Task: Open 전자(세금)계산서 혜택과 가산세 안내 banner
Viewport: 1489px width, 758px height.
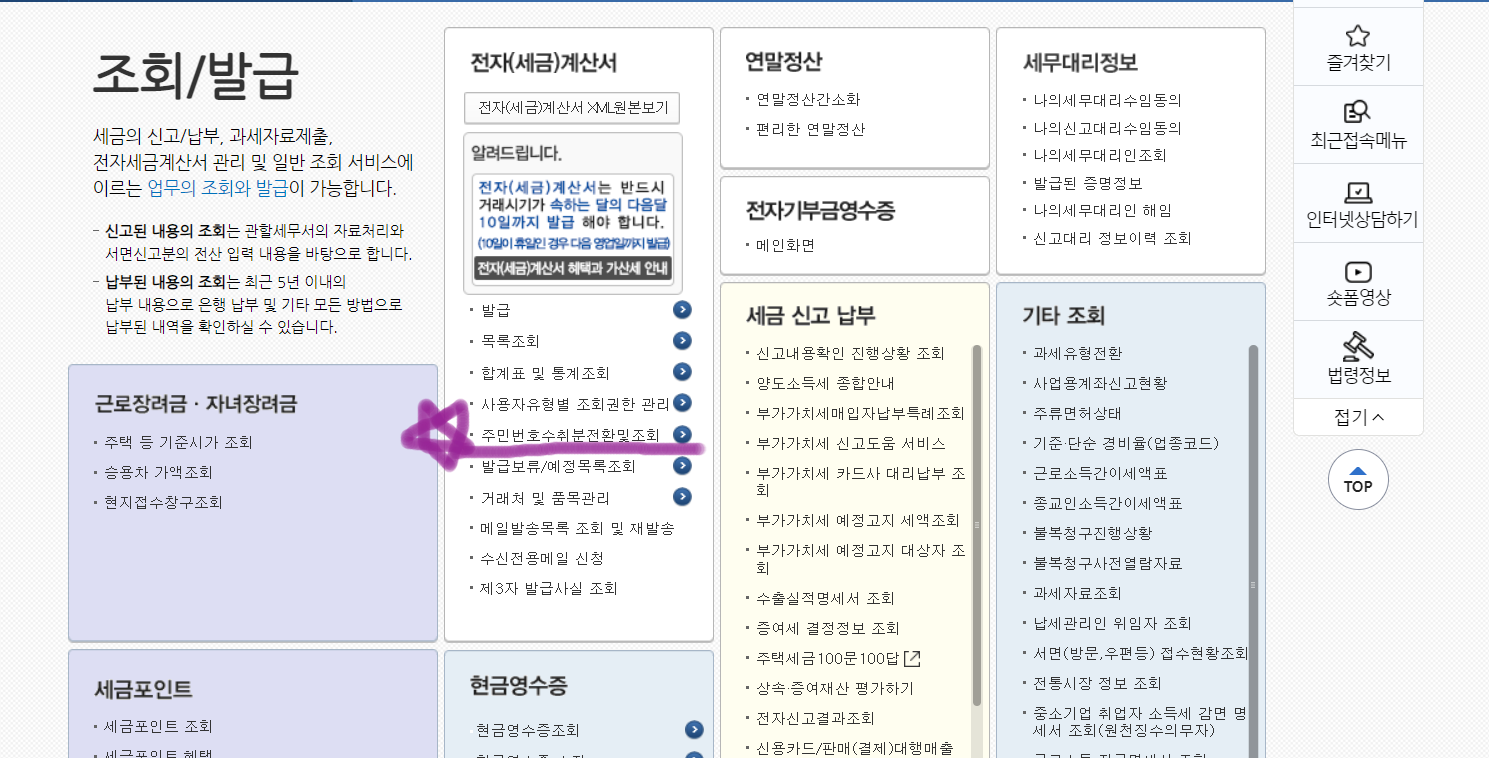Action: [573, 268]
